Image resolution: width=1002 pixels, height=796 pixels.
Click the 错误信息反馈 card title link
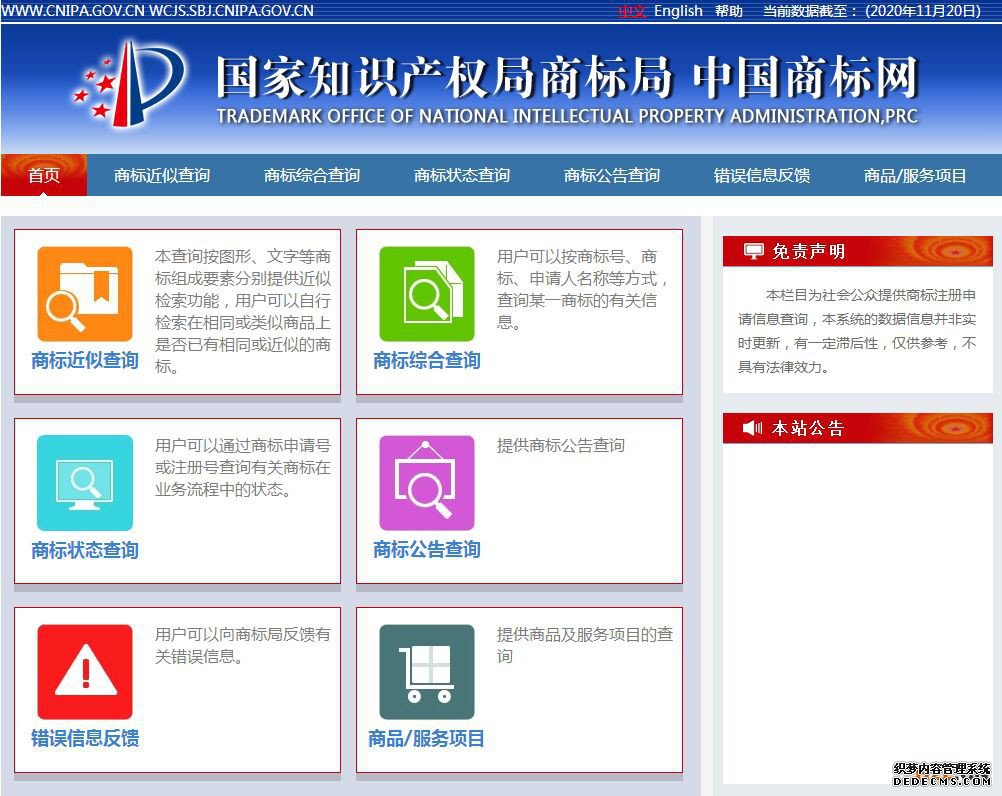point(85,738)
